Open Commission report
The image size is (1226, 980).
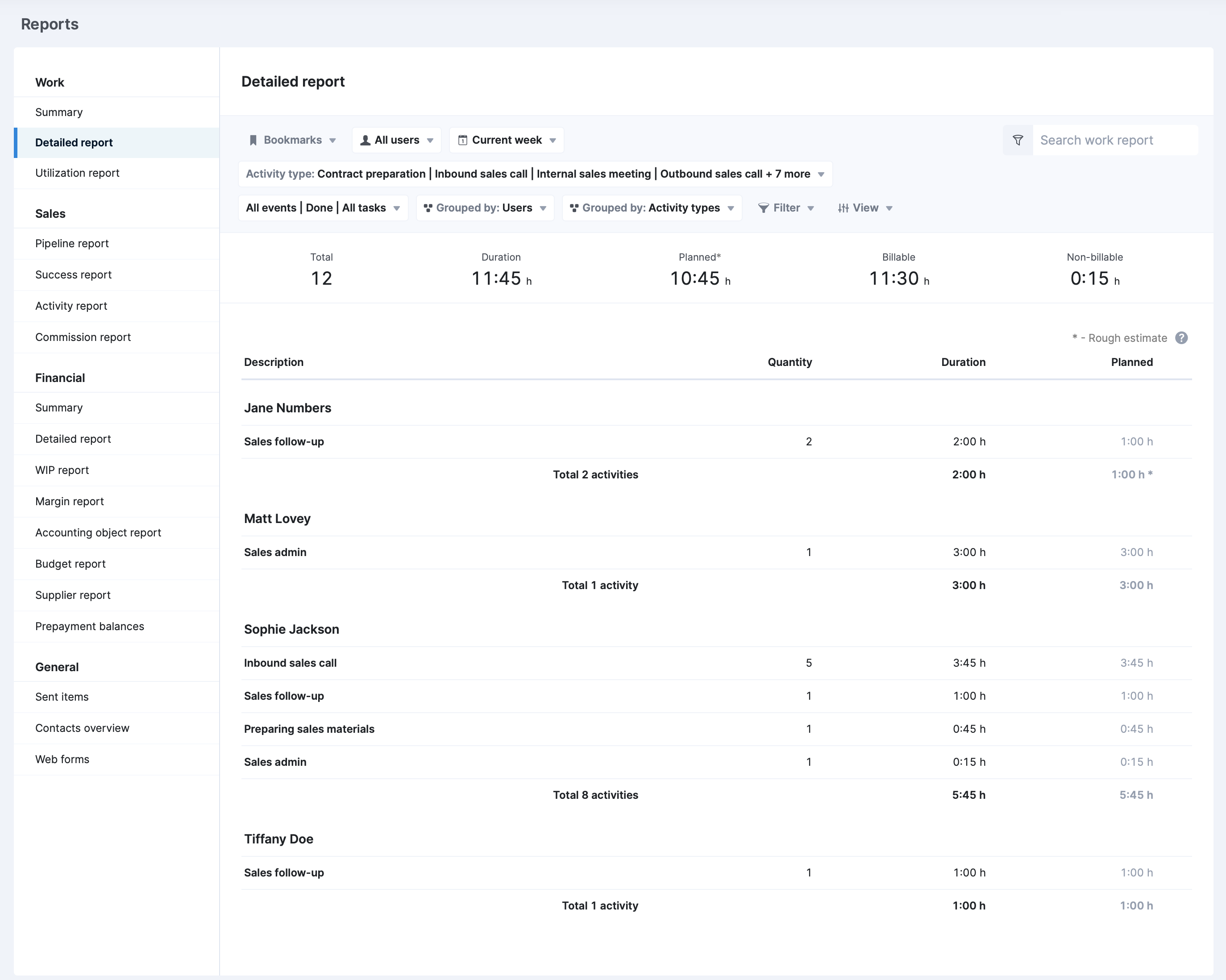point(116,337)
